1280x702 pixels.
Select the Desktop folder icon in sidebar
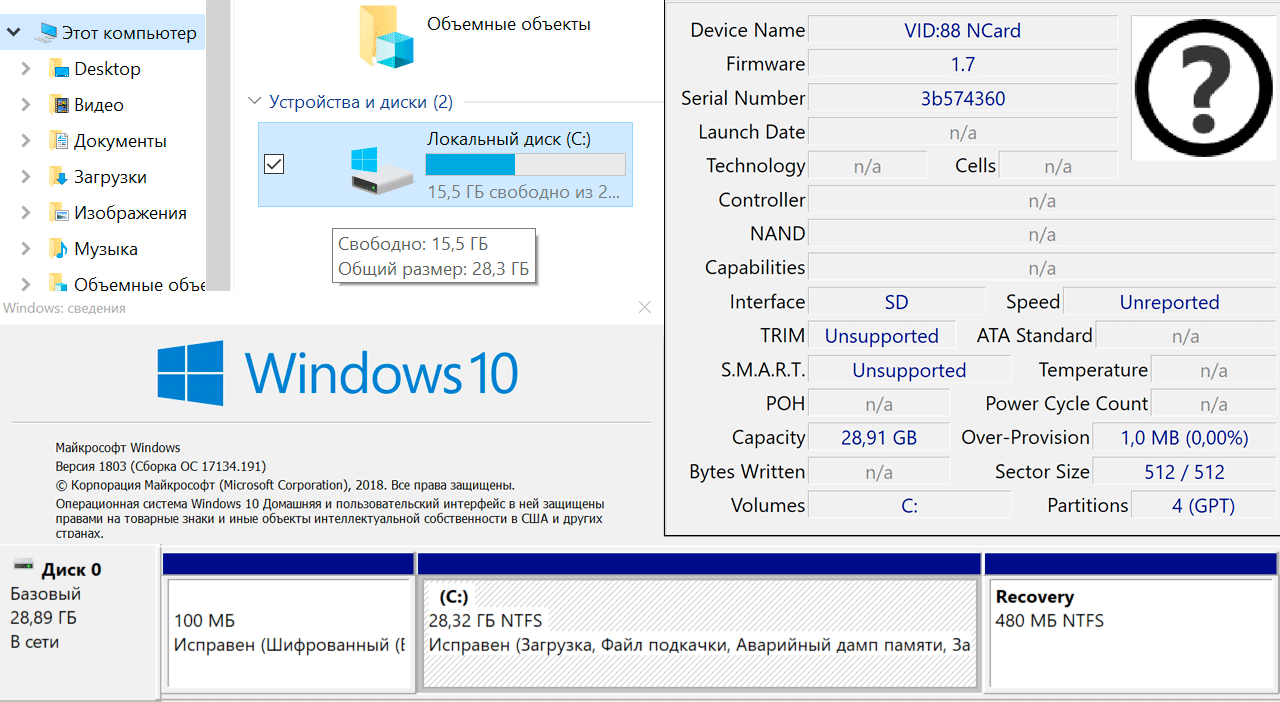[60, 69]
